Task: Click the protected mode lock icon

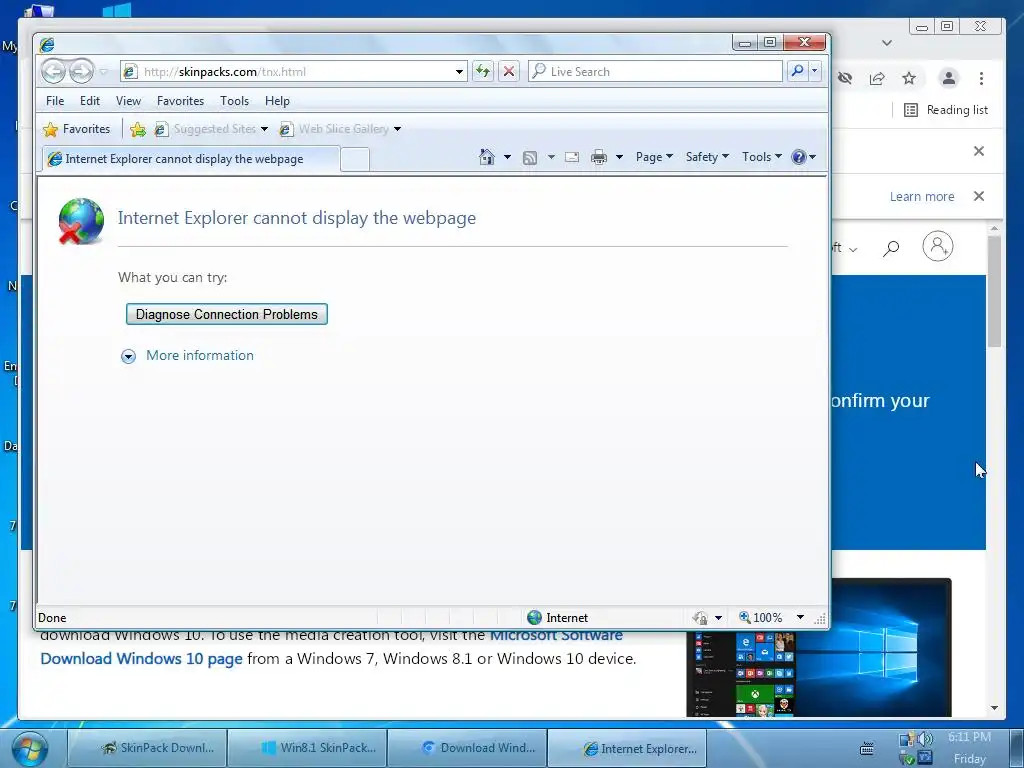Action: click(x=700, y=617)
